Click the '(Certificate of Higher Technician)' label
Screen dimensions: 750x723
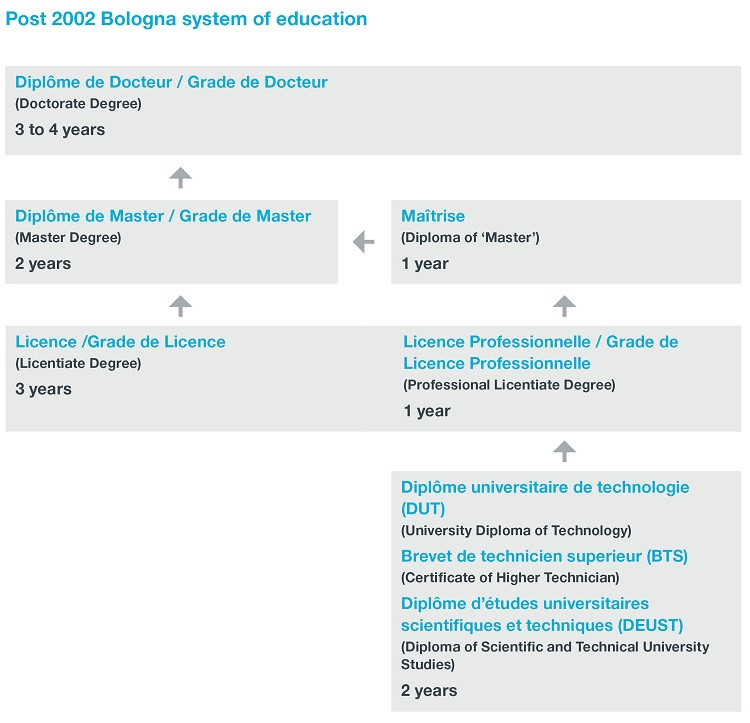[510, 577]
